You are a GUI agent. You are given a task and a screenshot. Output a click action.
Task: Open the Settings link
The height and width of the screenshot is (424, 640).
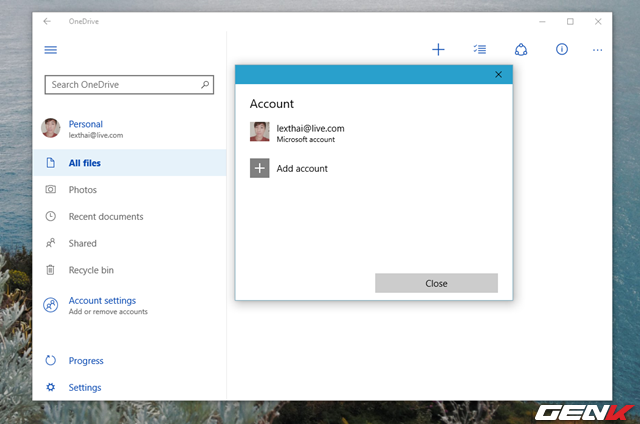pyautogui.click(x=84, y=387)
